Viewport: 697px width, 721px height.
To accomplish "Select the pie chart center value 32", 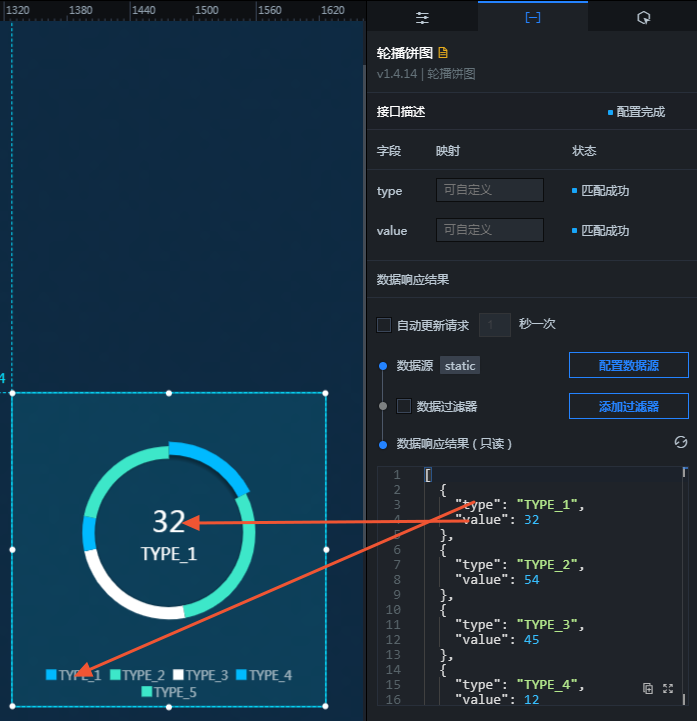I will 169,522.
